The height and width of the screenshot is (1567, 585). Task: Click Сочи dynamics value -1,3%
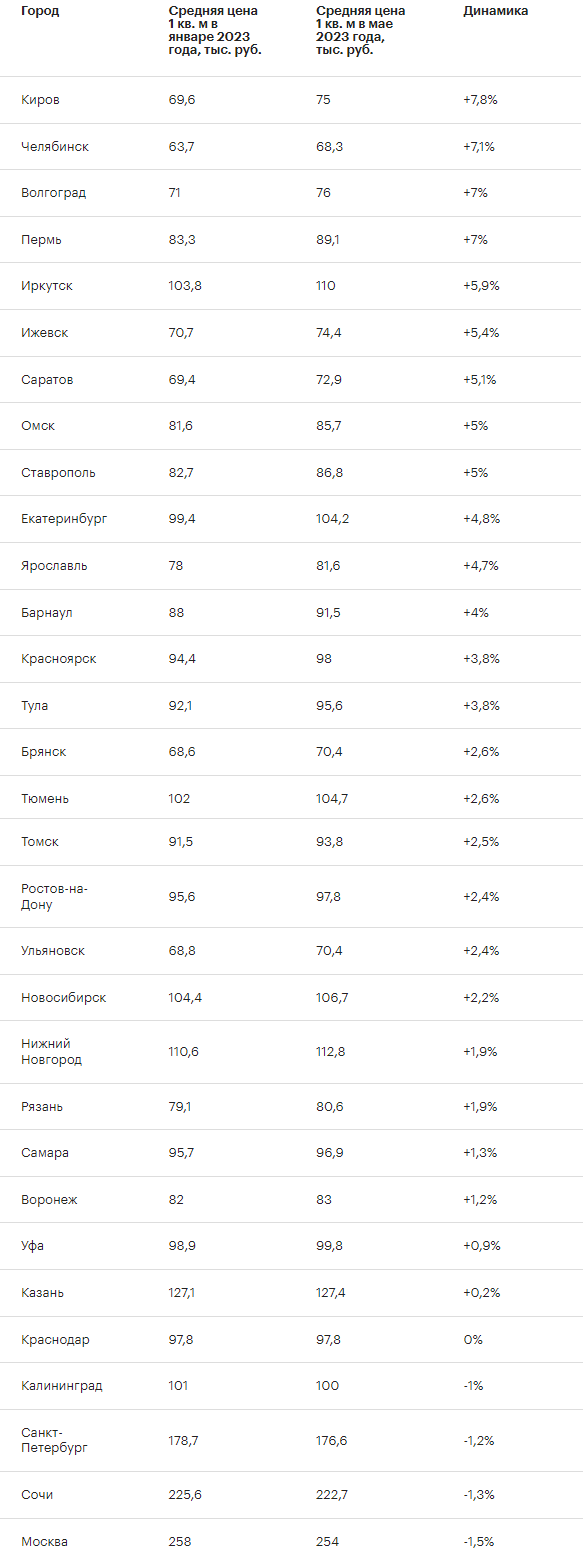coord(479,1495)
